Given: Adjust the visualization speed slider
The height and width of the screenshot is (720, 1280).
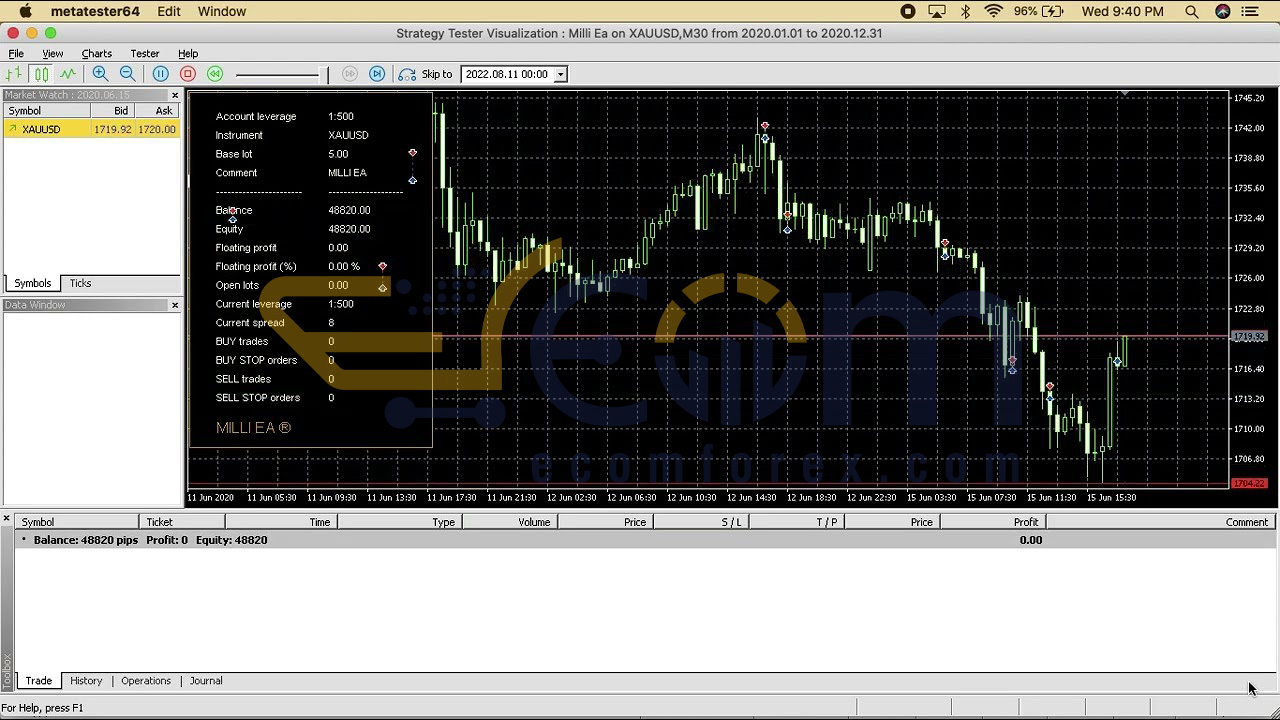Looking at the screenshot, I should (281, 74).
